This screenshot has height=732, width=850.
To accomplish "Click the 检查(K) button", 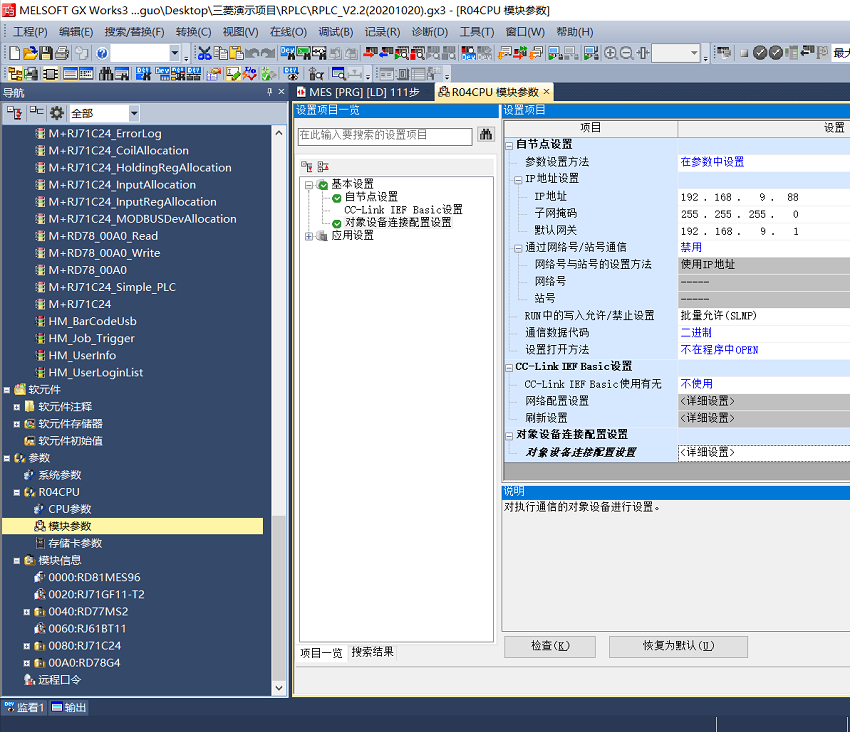I will click(x=548, y=646).
